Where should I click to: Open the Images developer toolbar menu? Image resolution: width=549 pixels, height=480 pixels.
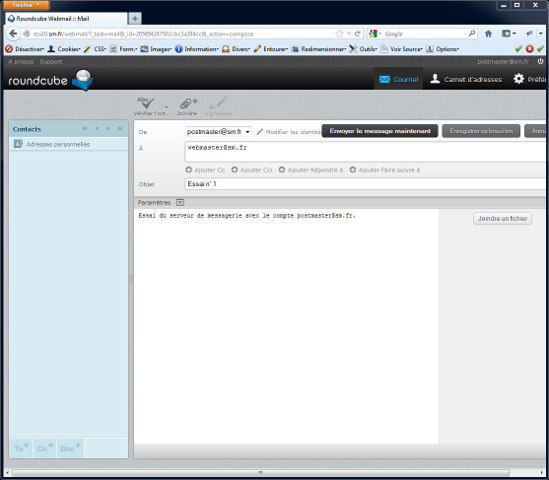156,49
